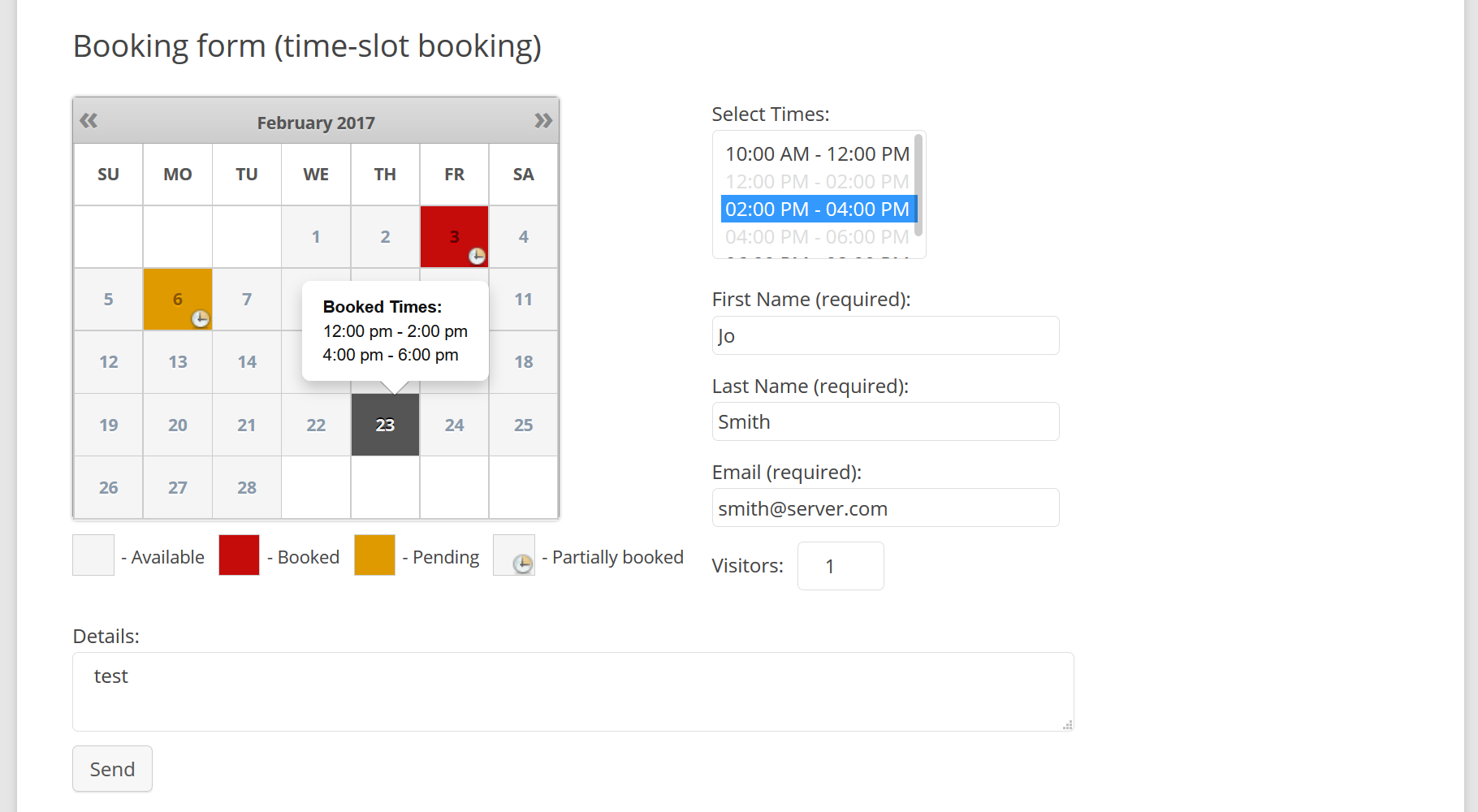
Task: Click clock icon on booked February 3
Action: coord(477,256)
